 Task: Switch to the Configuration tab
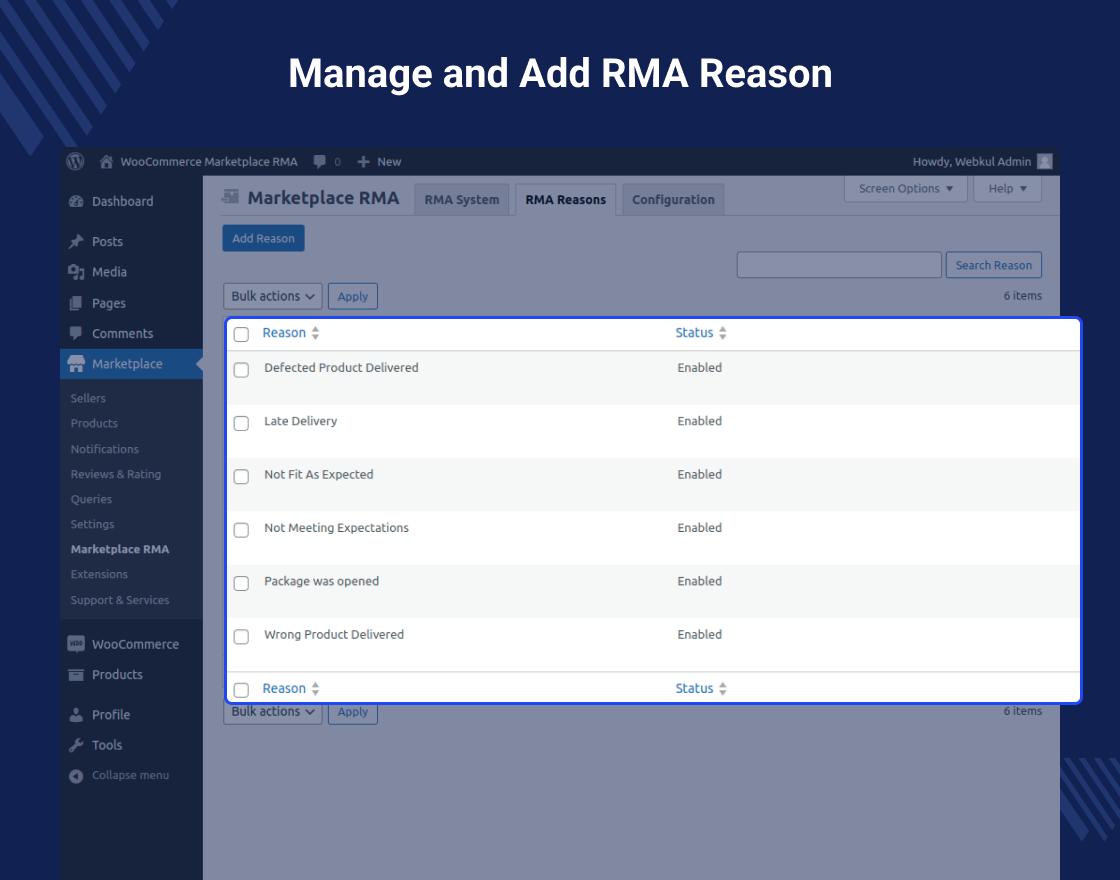[672, 199]
